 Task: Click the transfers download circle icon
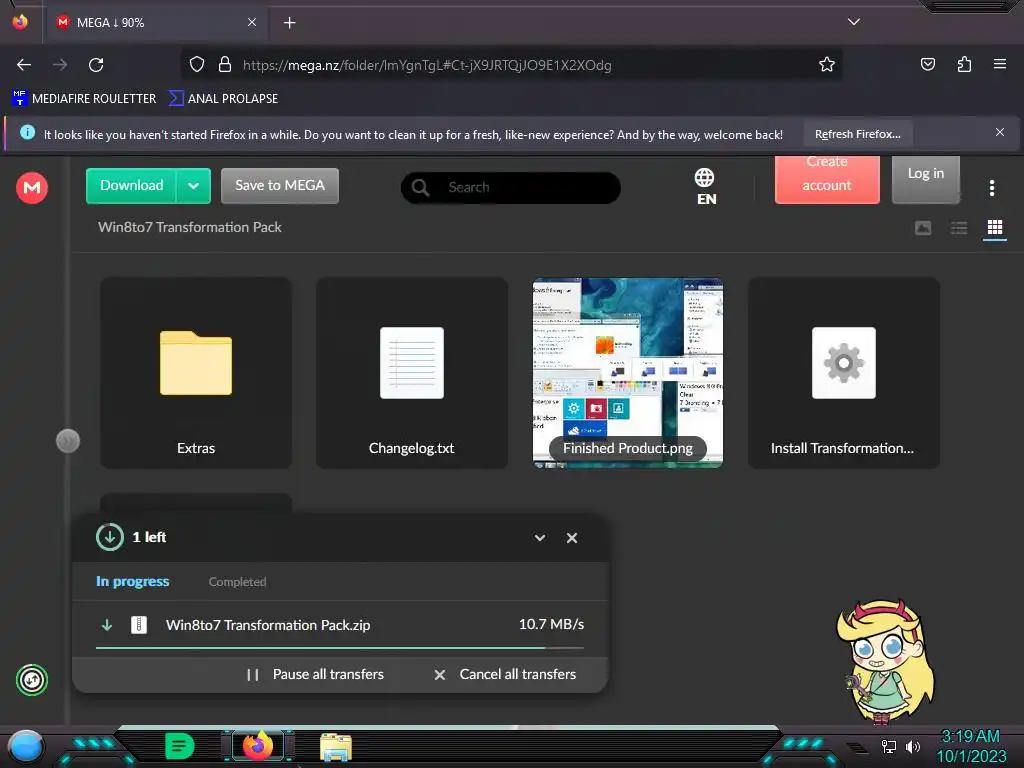click(x=110, y=537)
